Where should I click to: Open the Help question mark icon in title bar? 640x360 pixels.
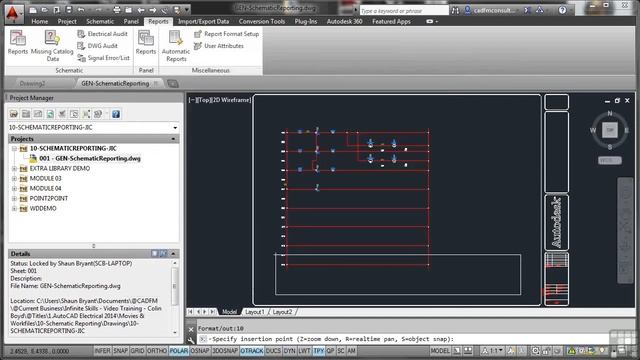(x=562, y=10)
